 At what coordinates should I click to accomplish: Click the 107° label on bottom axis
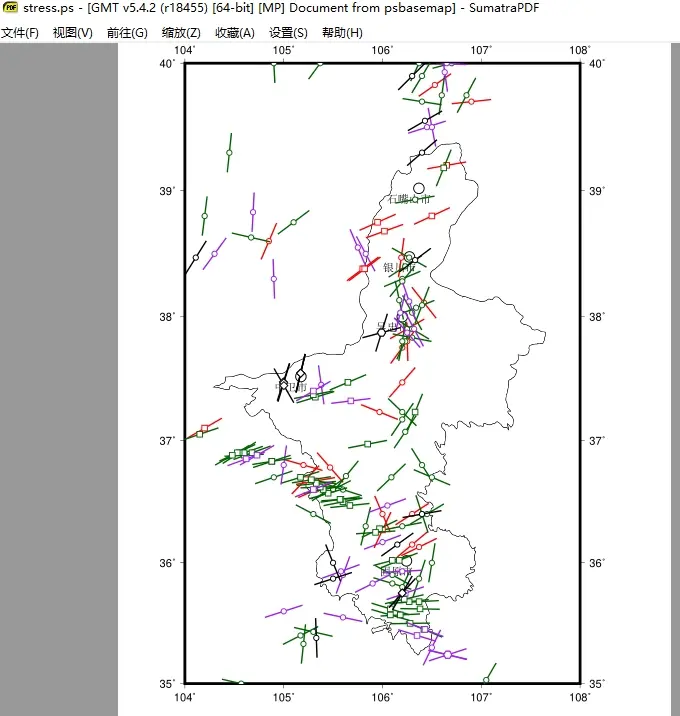[x=481, y=697]
